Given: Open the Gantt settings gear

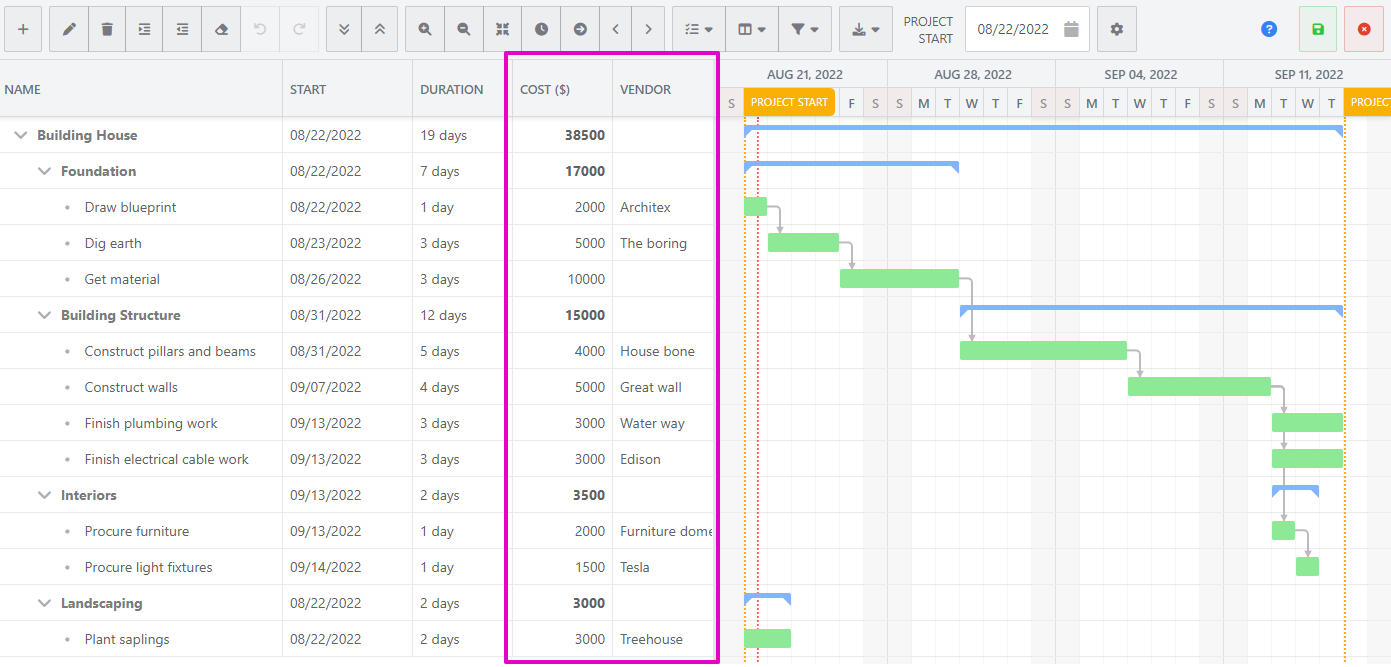Looking at the screenshot, I should 1117,28.
